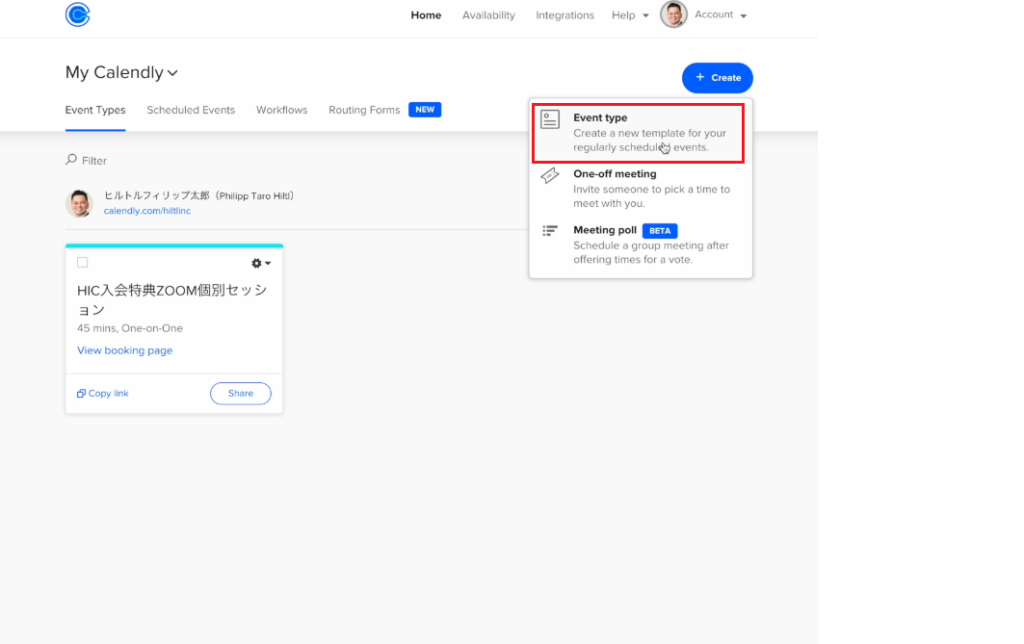The width and height of the screenshot is (1024, 644).
Task: Click the Meeting poll list icon
Action: click(550, 231)
